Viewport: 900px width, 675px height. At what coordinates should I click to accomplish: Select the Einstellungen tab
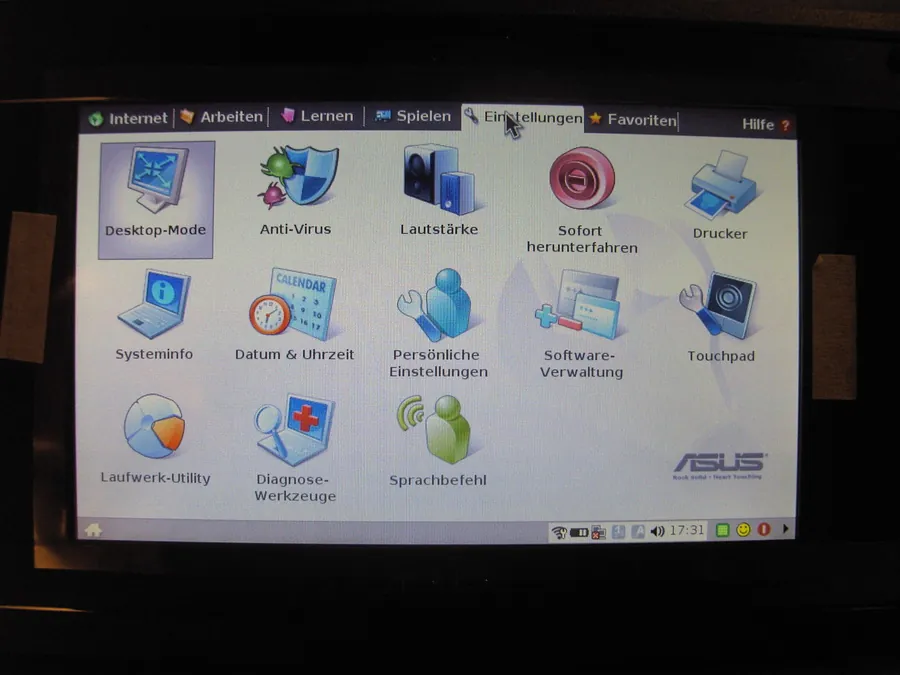[523, 118]
